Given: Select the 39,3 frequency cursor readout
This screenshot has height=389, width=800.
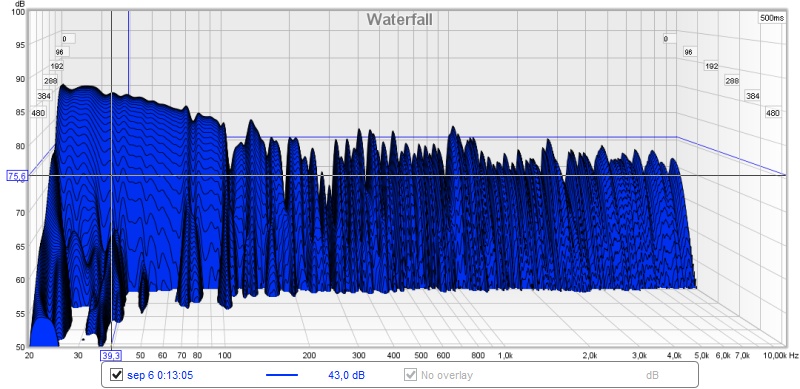Looking at the screenshot, I should [111, 355].
